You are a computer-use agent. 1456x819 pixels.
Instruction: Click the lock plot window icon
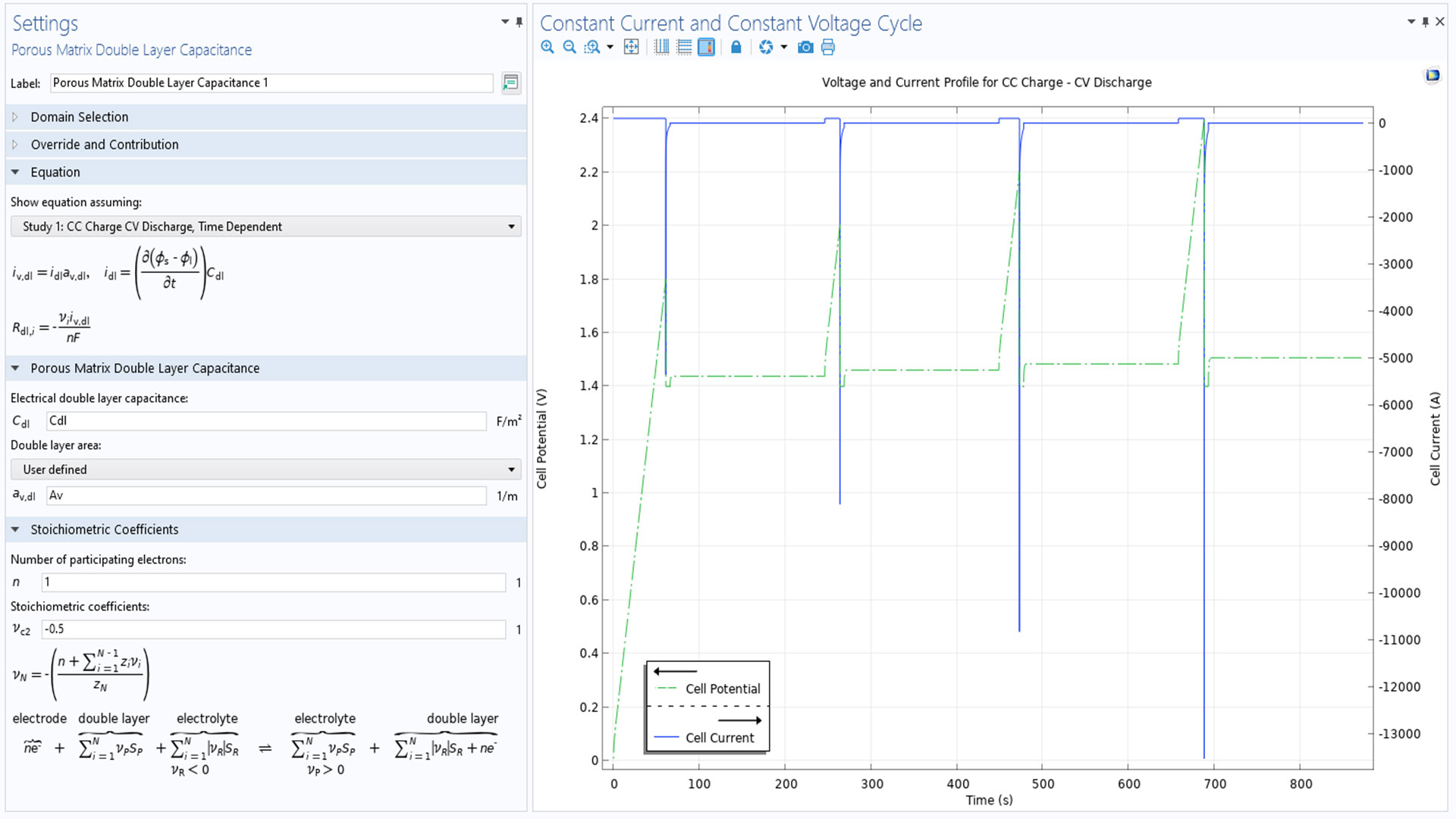736,47
